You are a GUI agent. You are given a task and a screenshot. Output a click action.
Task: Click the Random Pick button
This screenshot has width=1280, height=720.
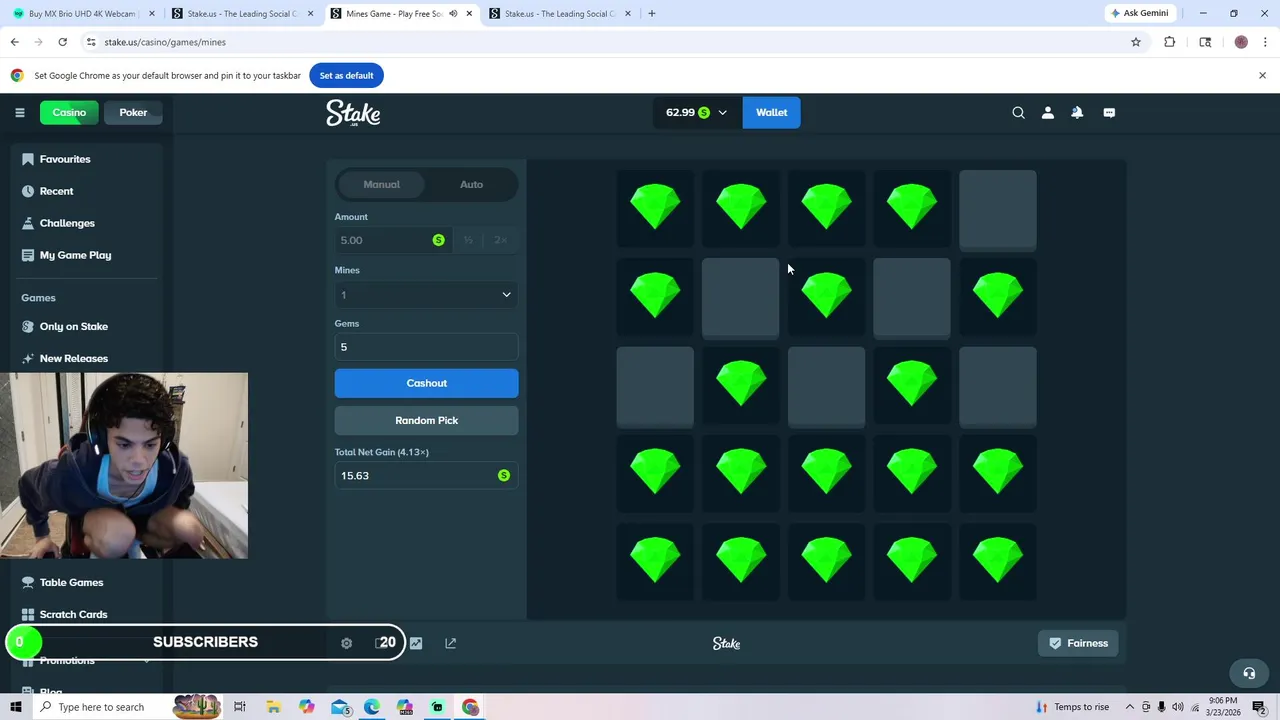(426, 420)
